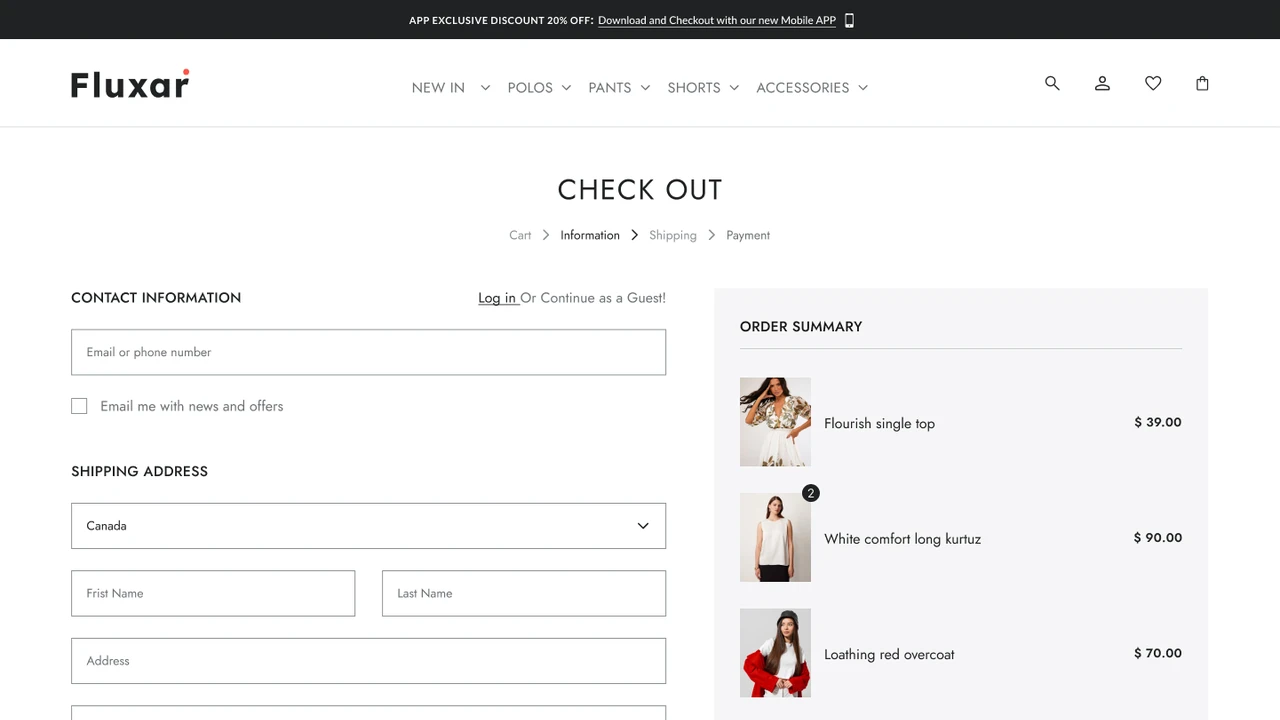Expand the POLOS menu chevron

pos(566,88)
